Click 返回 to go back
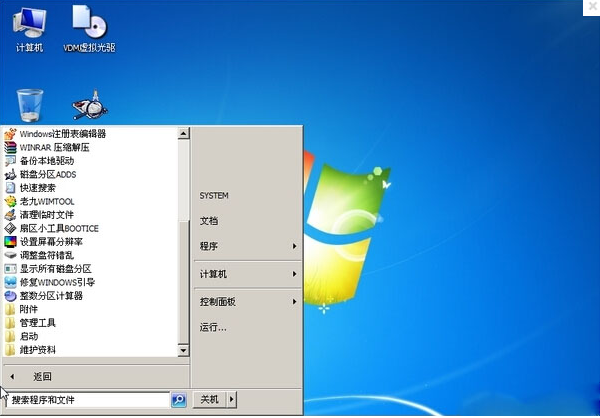600x418 pixels. pyautogui.click(x=42, y=377)
